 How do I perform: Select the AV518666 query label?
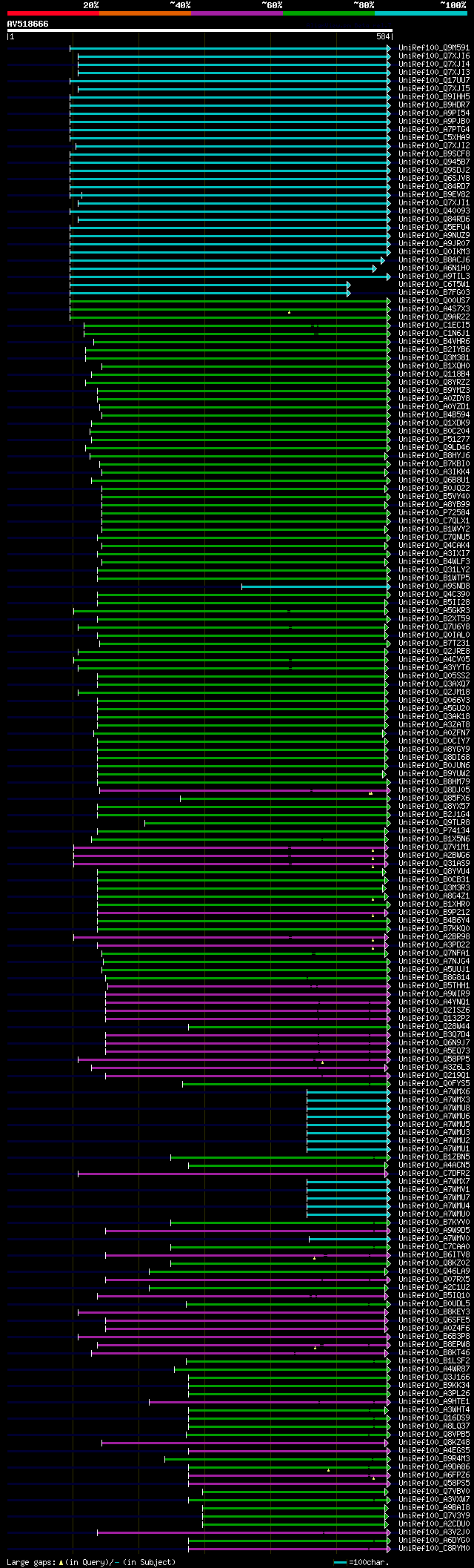click(x=28, y=24)
